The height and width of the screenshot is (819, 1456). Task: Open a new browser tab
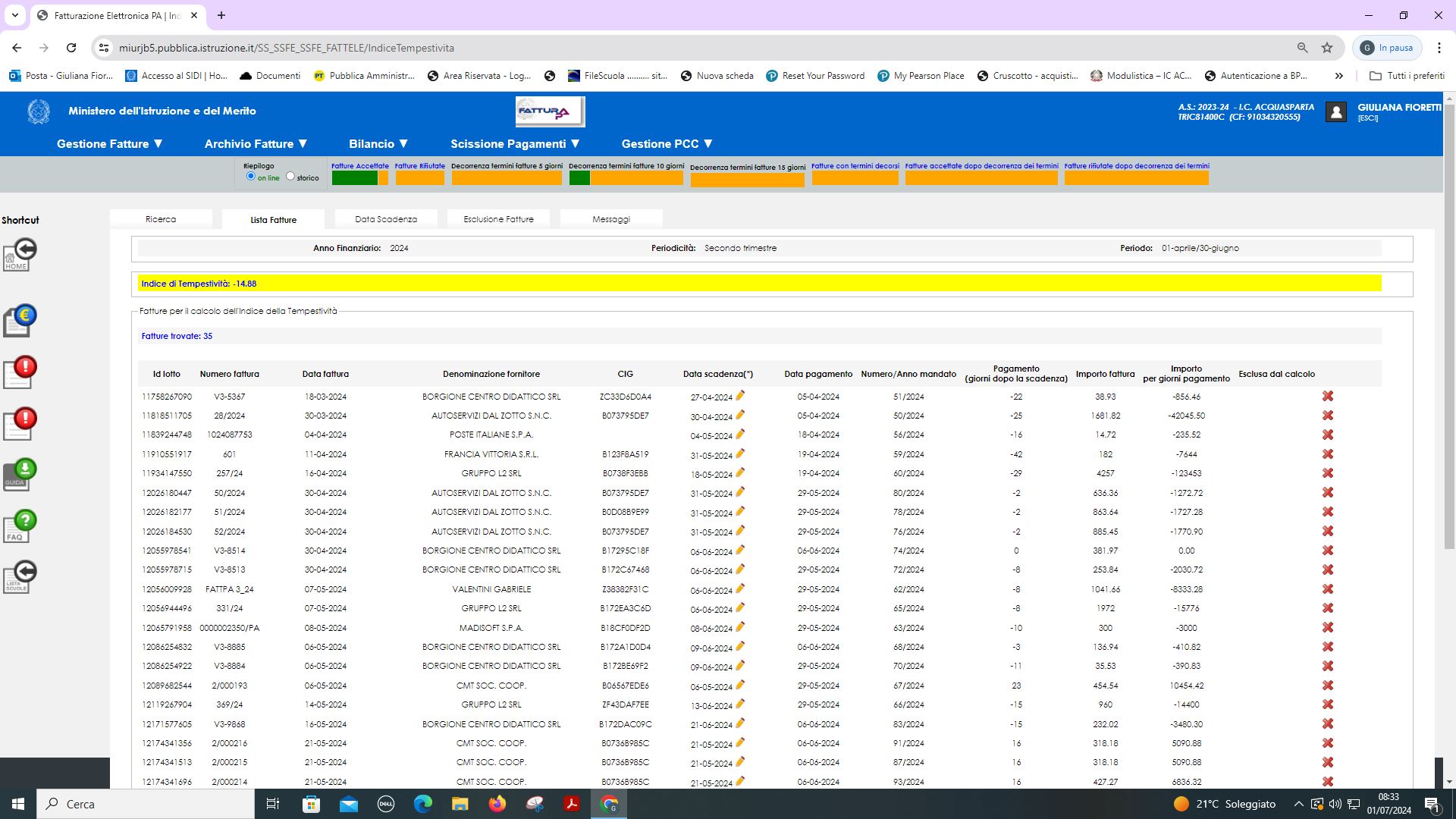coord(221,15)
